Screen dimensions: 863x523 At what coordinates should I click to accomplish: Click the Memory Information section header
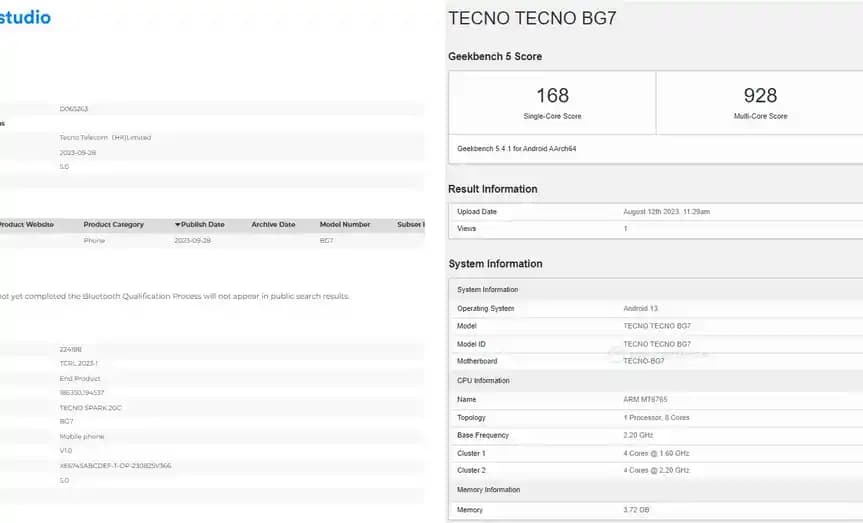coord(488,490)
